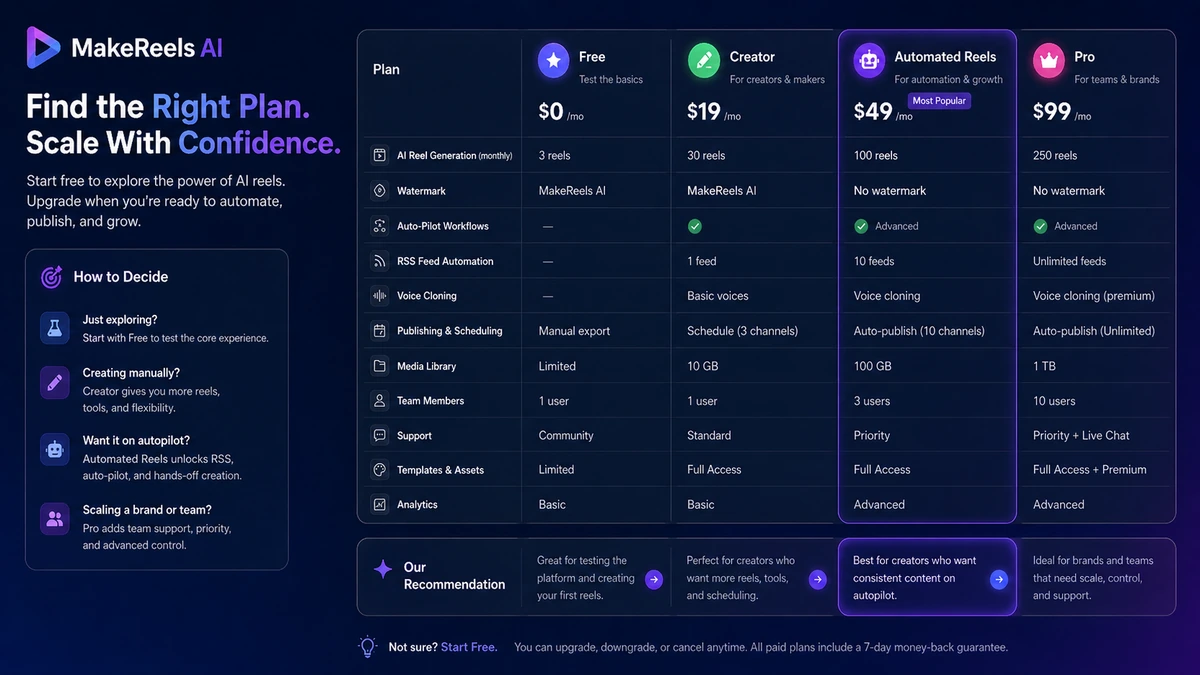
Task: Click the 'How to Decide' heading
Action: tap(121, 277)
